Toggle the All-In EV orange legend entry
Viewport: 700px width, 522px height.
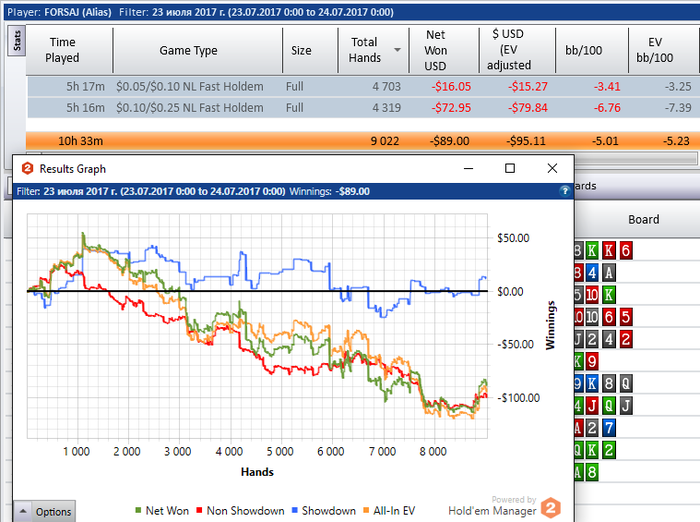389,510
